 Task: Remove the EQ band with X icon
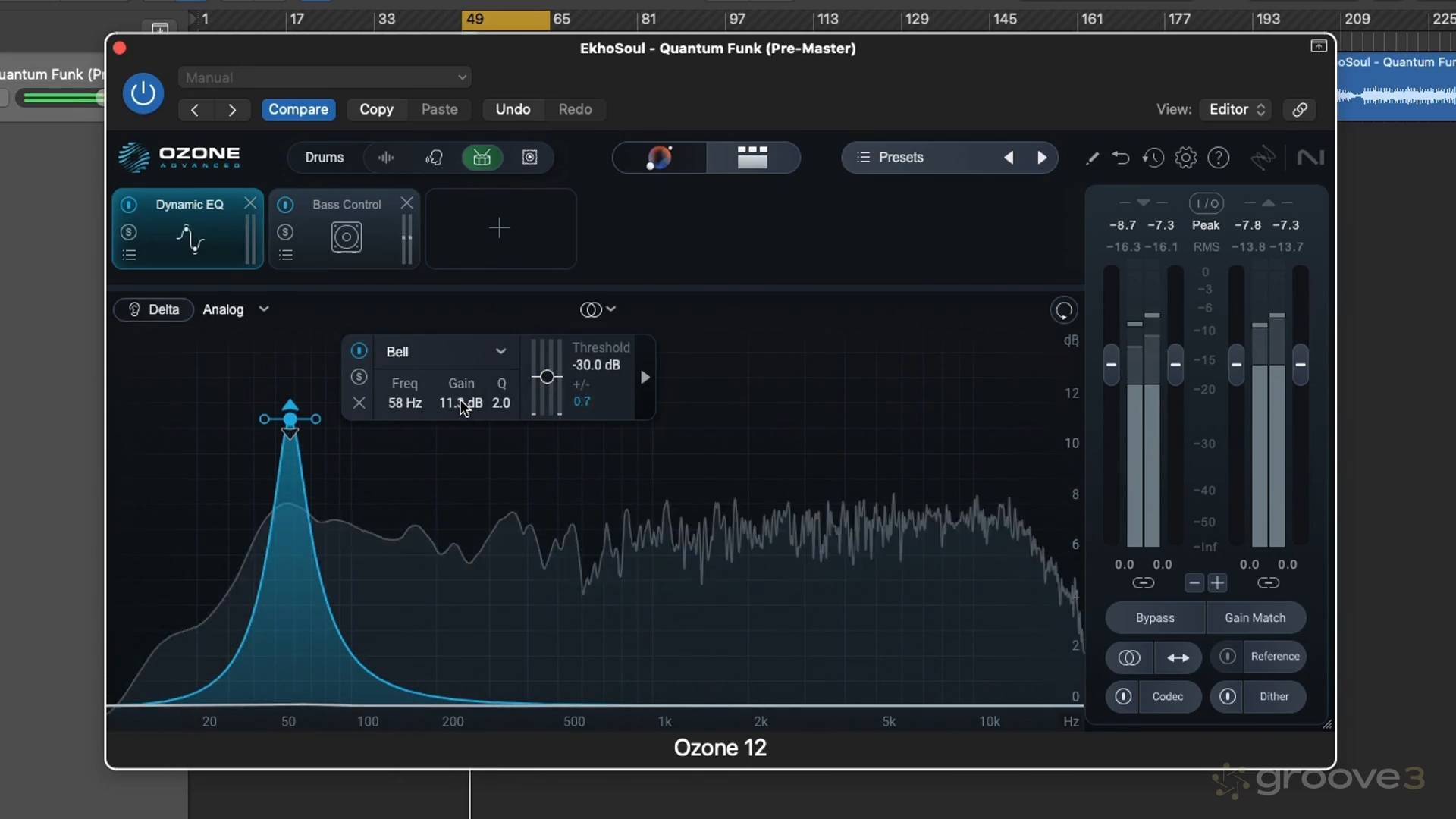(359, 403)
